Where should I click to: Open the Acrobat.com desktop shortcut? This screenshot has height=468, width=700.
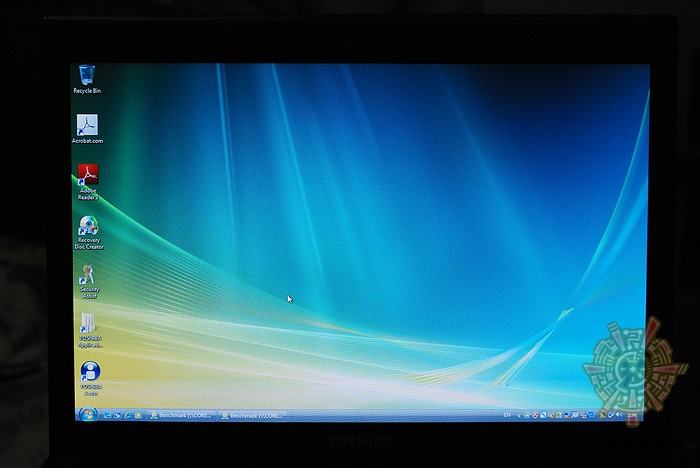coord(87,129)
